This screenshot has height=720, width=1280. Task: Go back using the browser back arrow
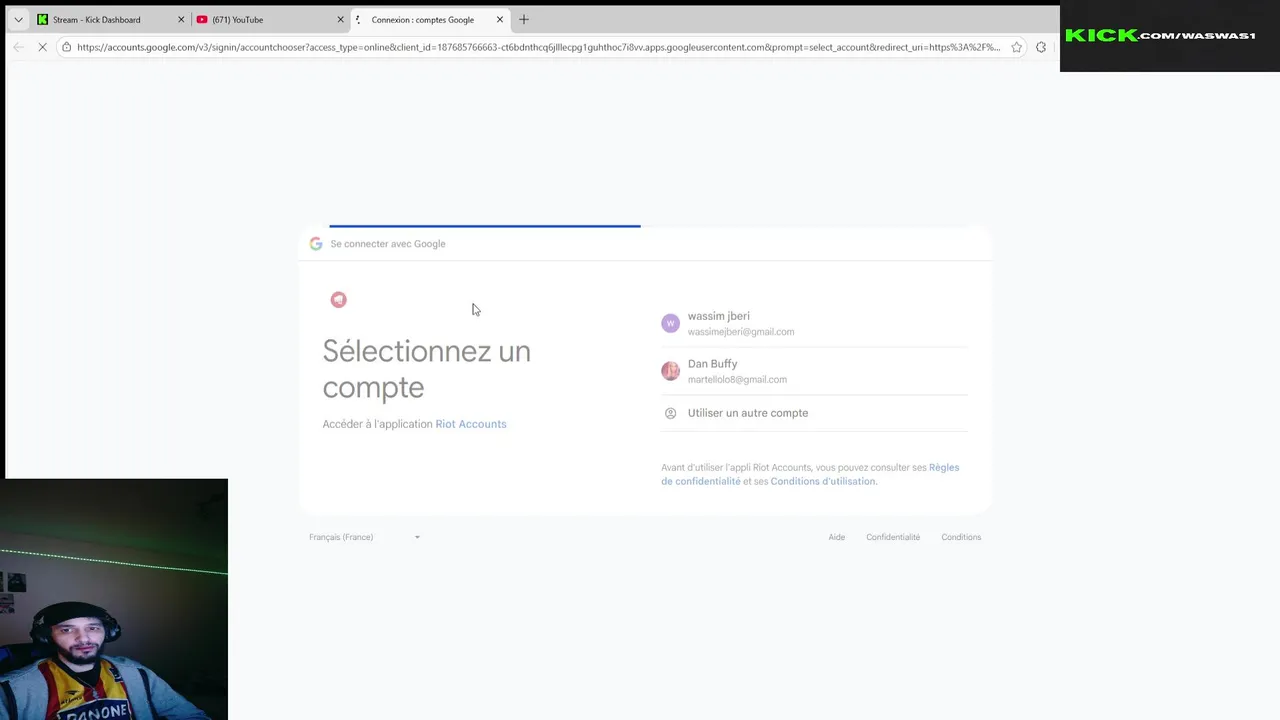point(18,47)
